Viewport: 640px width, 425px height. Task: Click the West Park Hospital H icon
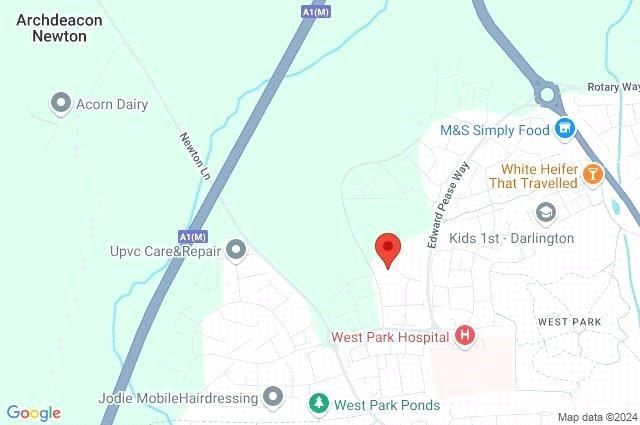pos(464,336)
